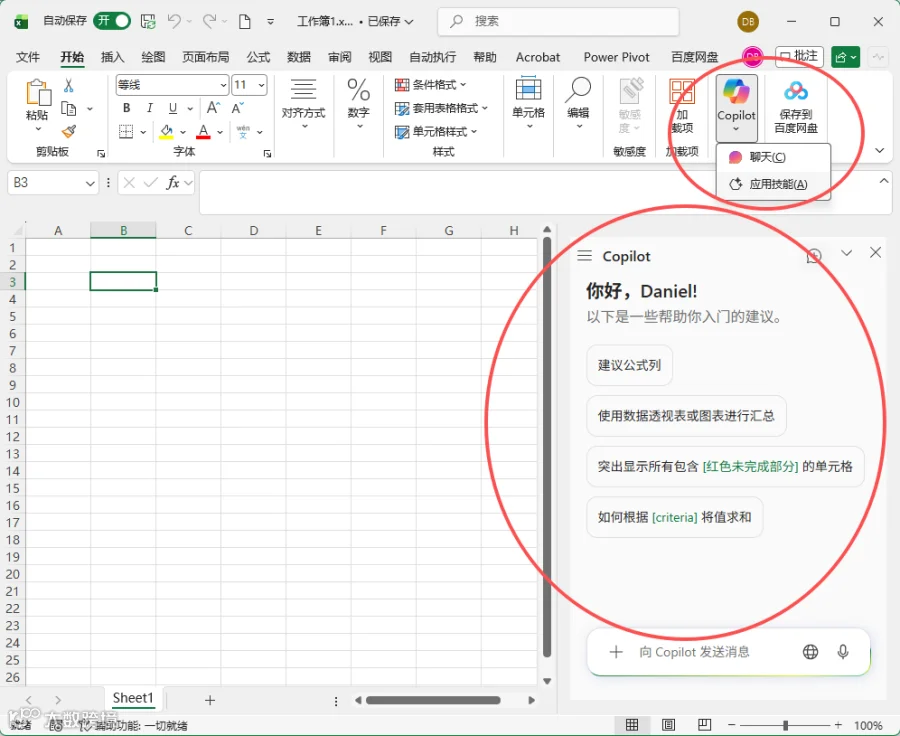Open 套用表格格式 table format menu

click(441, 109)
